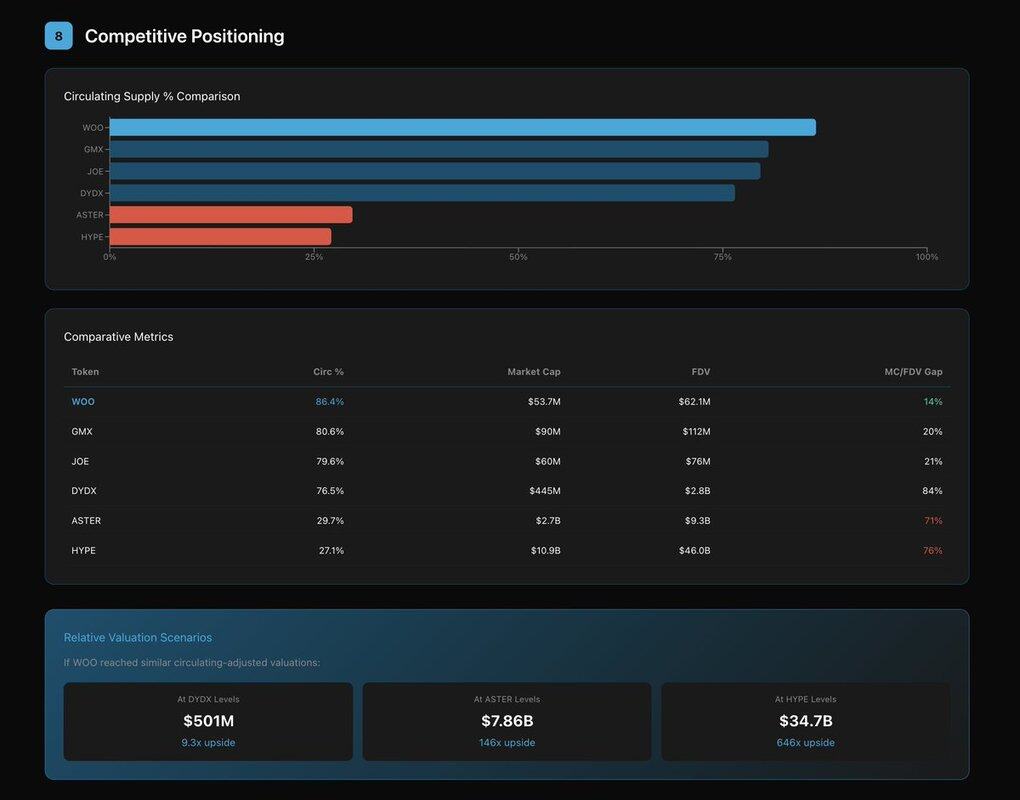Viewport: 1020px width, 800px height.
Task: Click the Circulating Supply % Comparison title
Action: [152, 97]
